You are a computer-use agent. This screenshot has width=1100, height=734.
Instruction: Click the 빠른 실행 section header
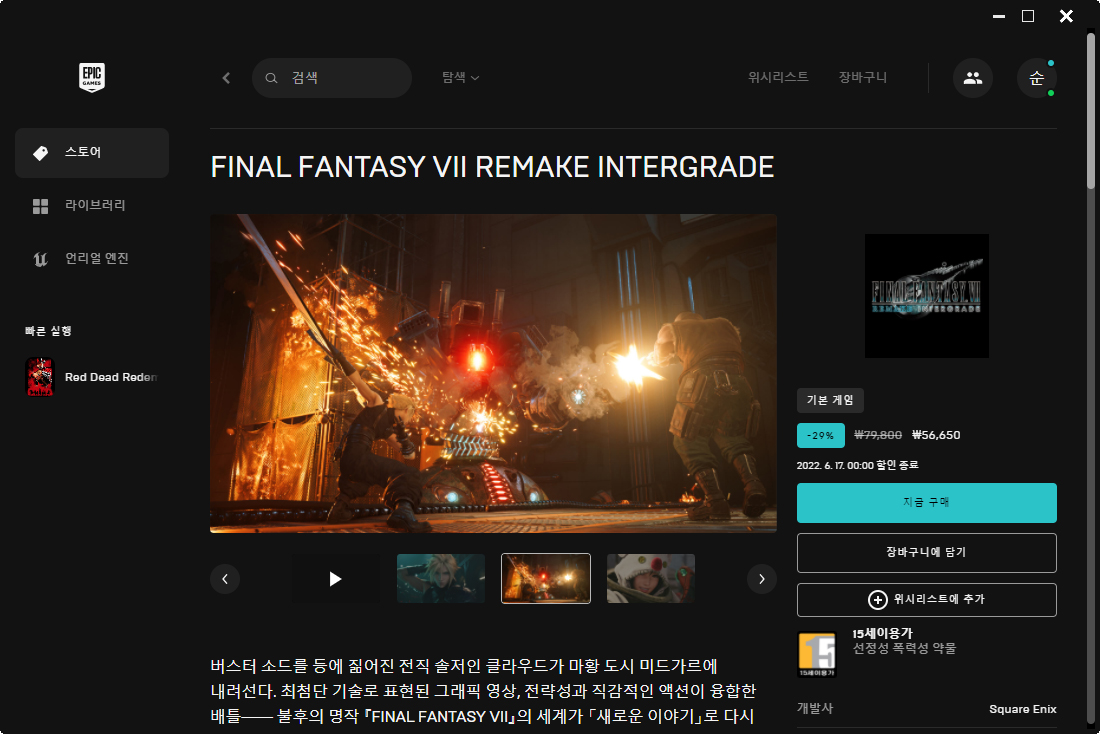coord(48,331)
